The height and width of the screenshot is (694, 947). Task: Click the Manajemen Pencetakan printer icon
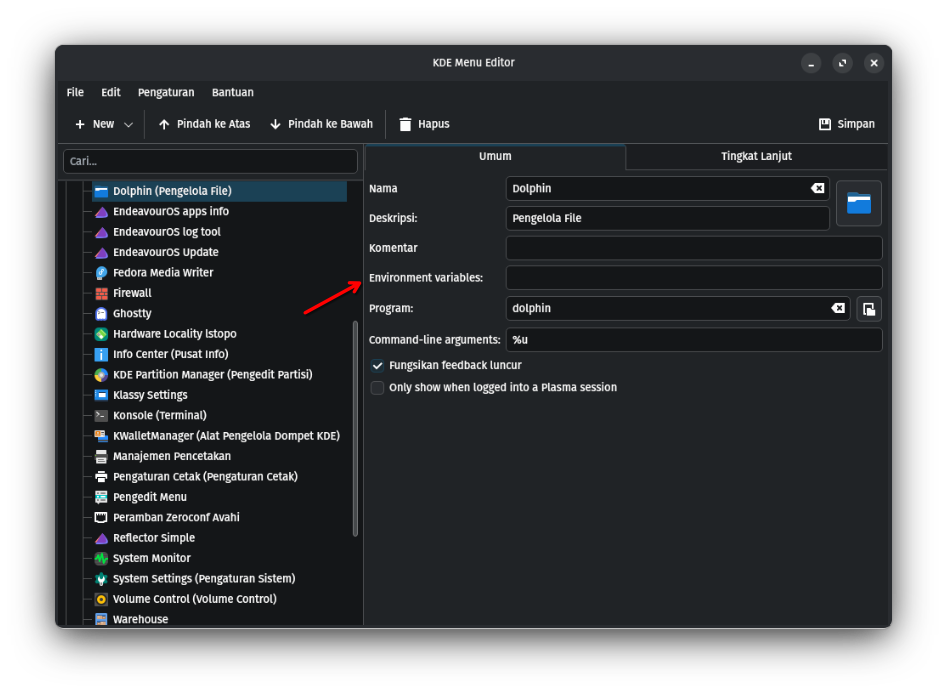coord(101,457)
